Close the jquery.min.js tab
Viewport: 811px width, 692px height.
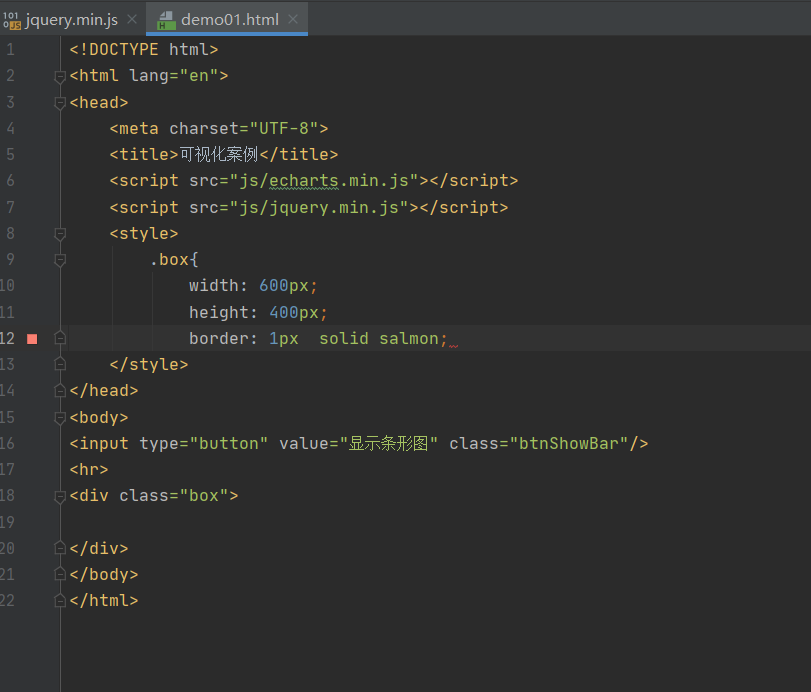click(132, 20)
